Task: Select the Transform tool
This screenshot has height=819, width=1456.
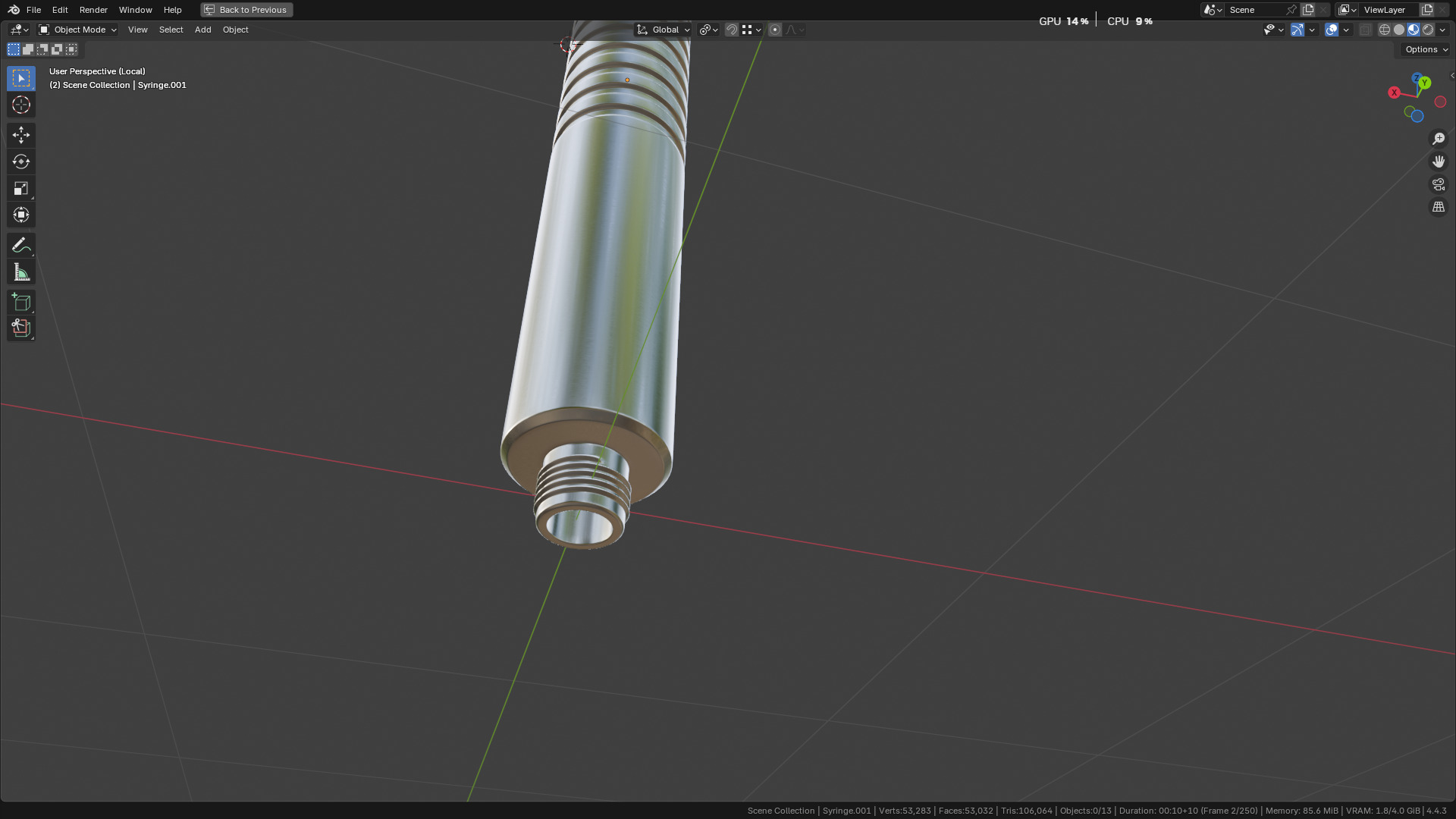Action: pyautogui.click(x=21, y=215)
